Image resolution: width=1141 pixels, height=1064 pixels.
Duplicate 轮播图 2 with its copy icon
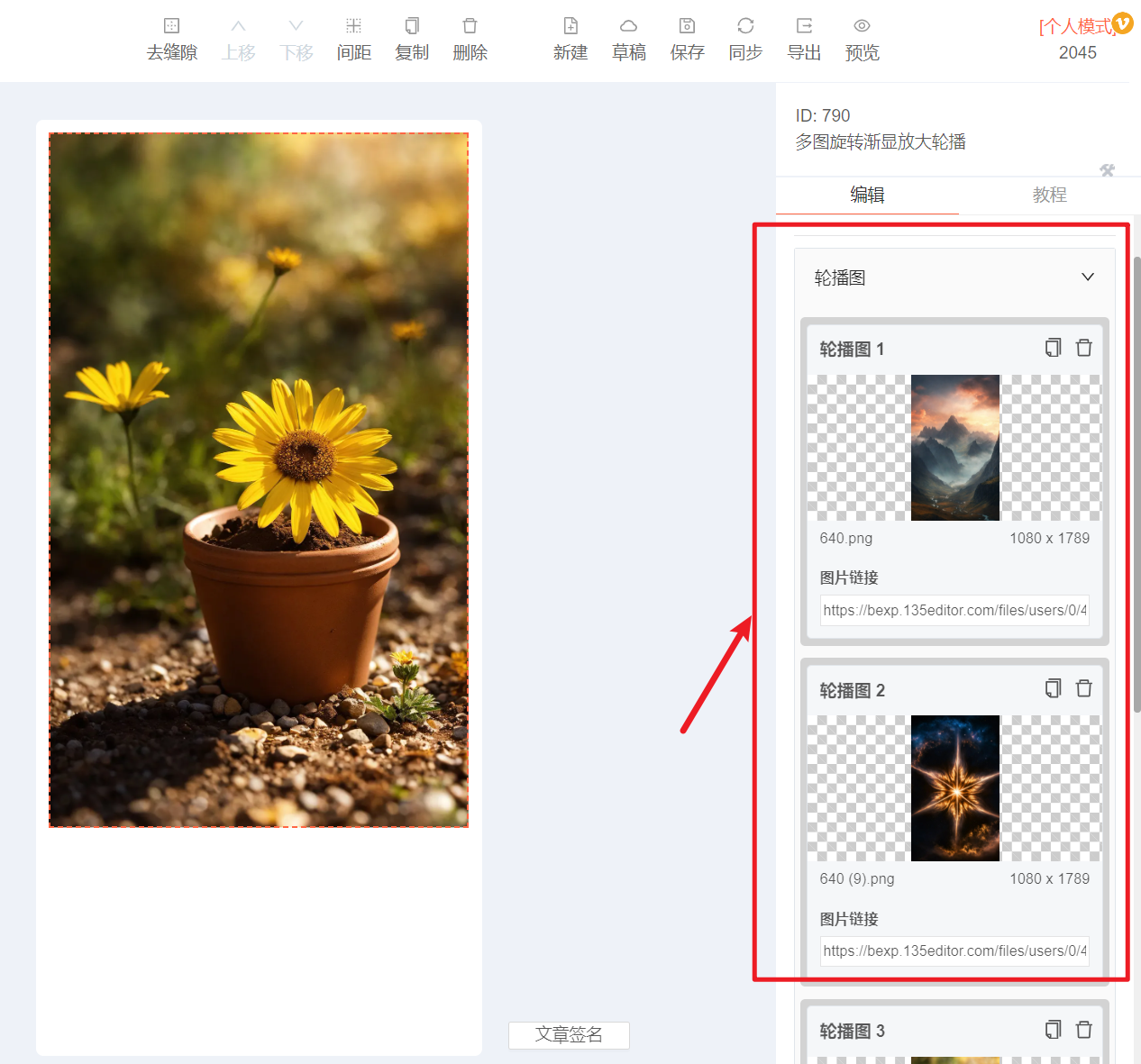coord(1053,688)
